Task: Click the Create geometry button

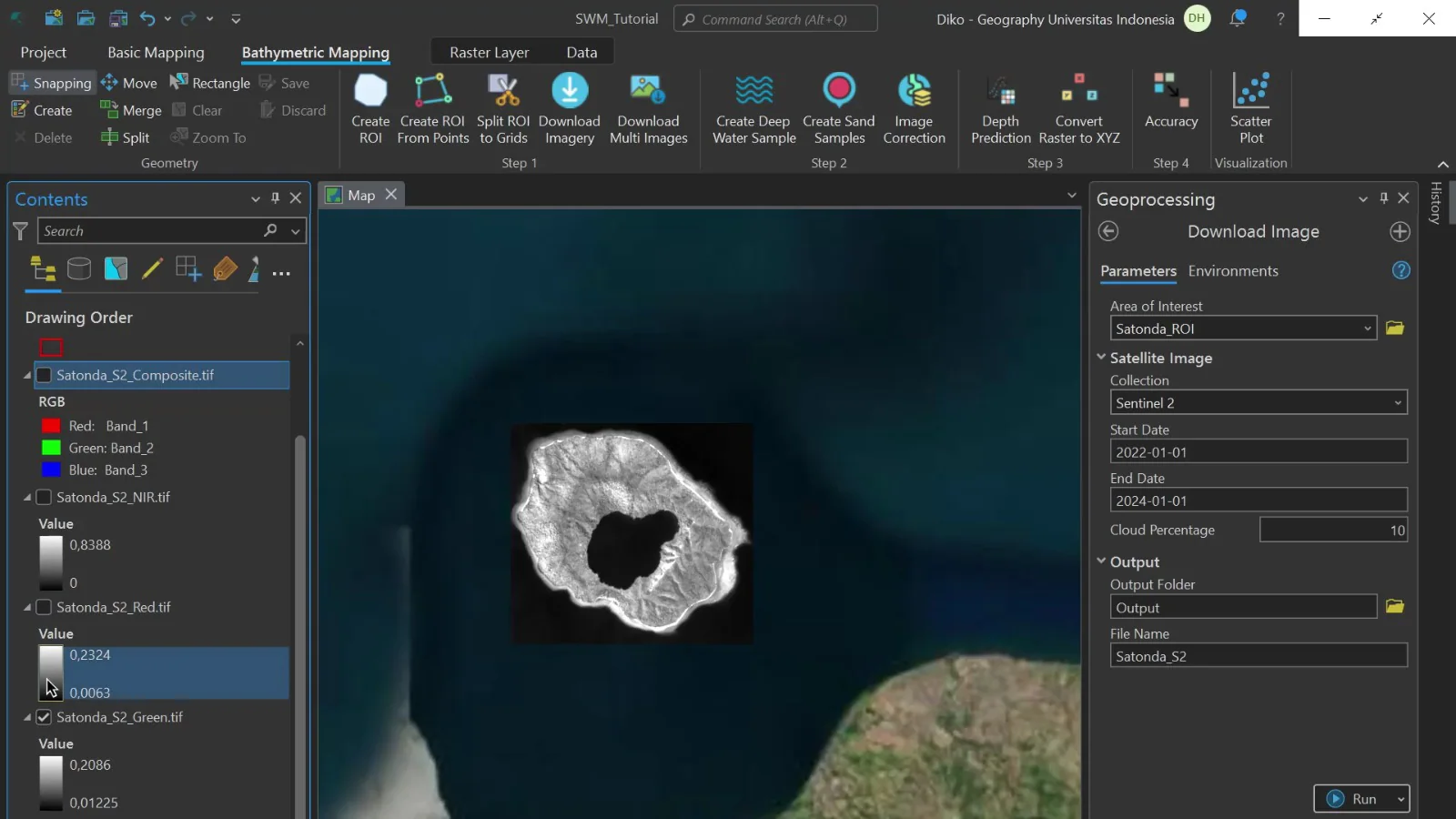Action: (42, 110)
